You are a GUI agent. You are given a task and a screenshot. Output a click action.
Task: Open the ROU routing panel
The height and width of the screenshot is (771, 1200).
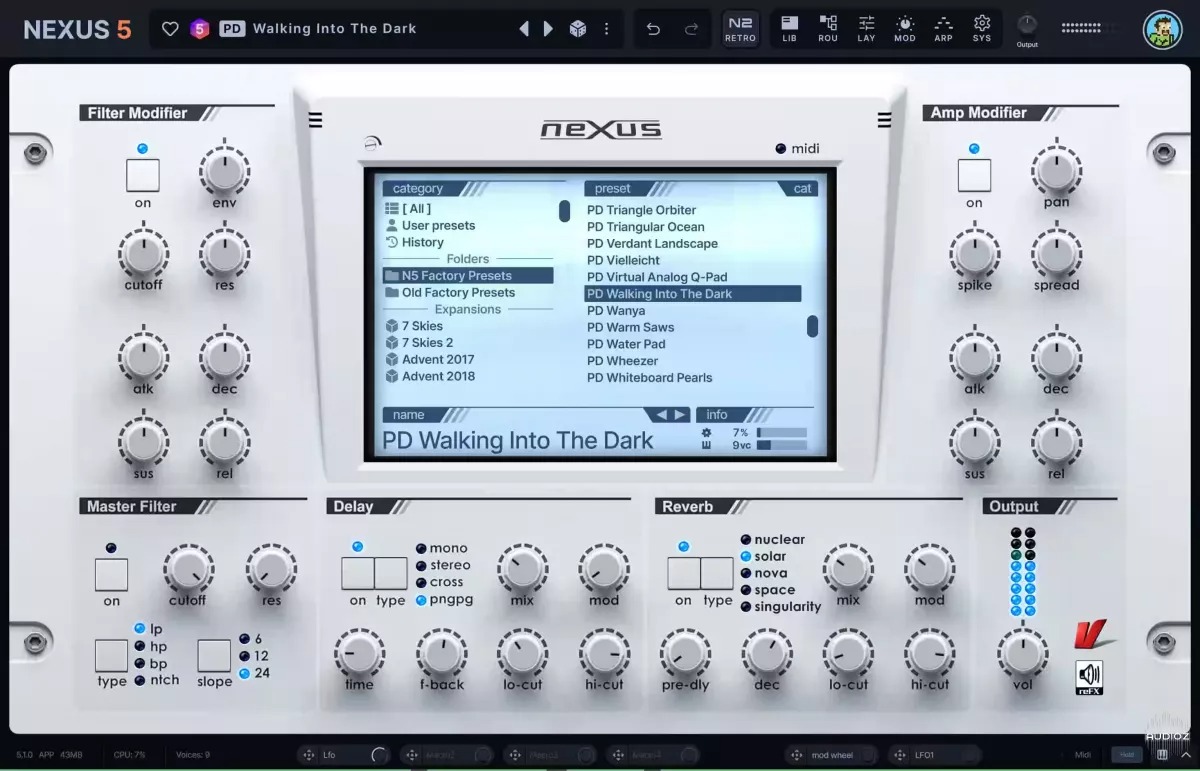coord(827,28)
